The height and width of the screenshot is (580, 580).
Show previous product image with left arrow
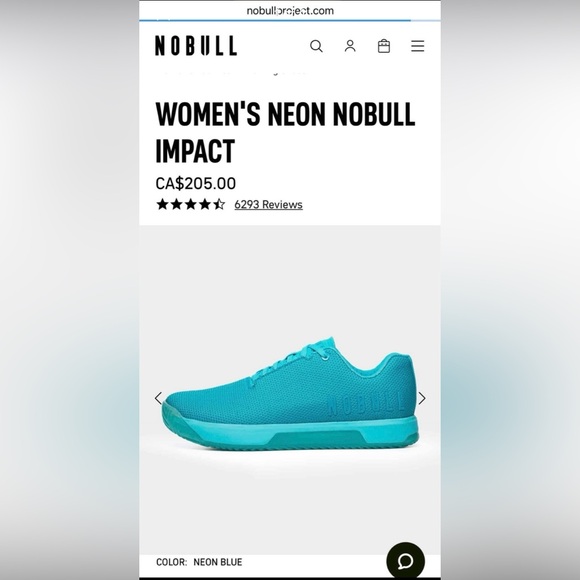click(158, 398)
